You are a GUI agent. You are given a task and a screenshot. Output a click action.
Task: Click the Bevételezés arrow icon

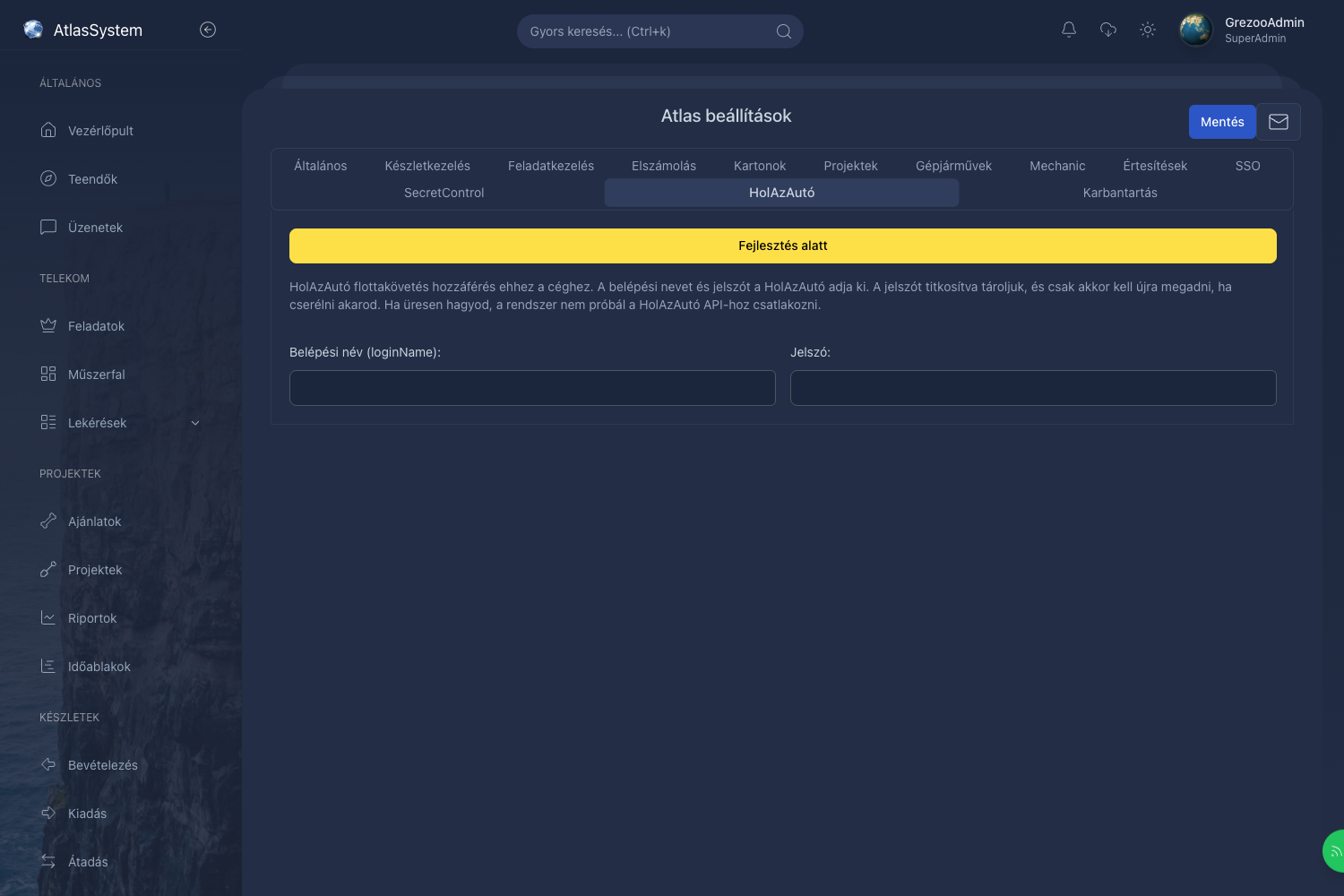48,764
